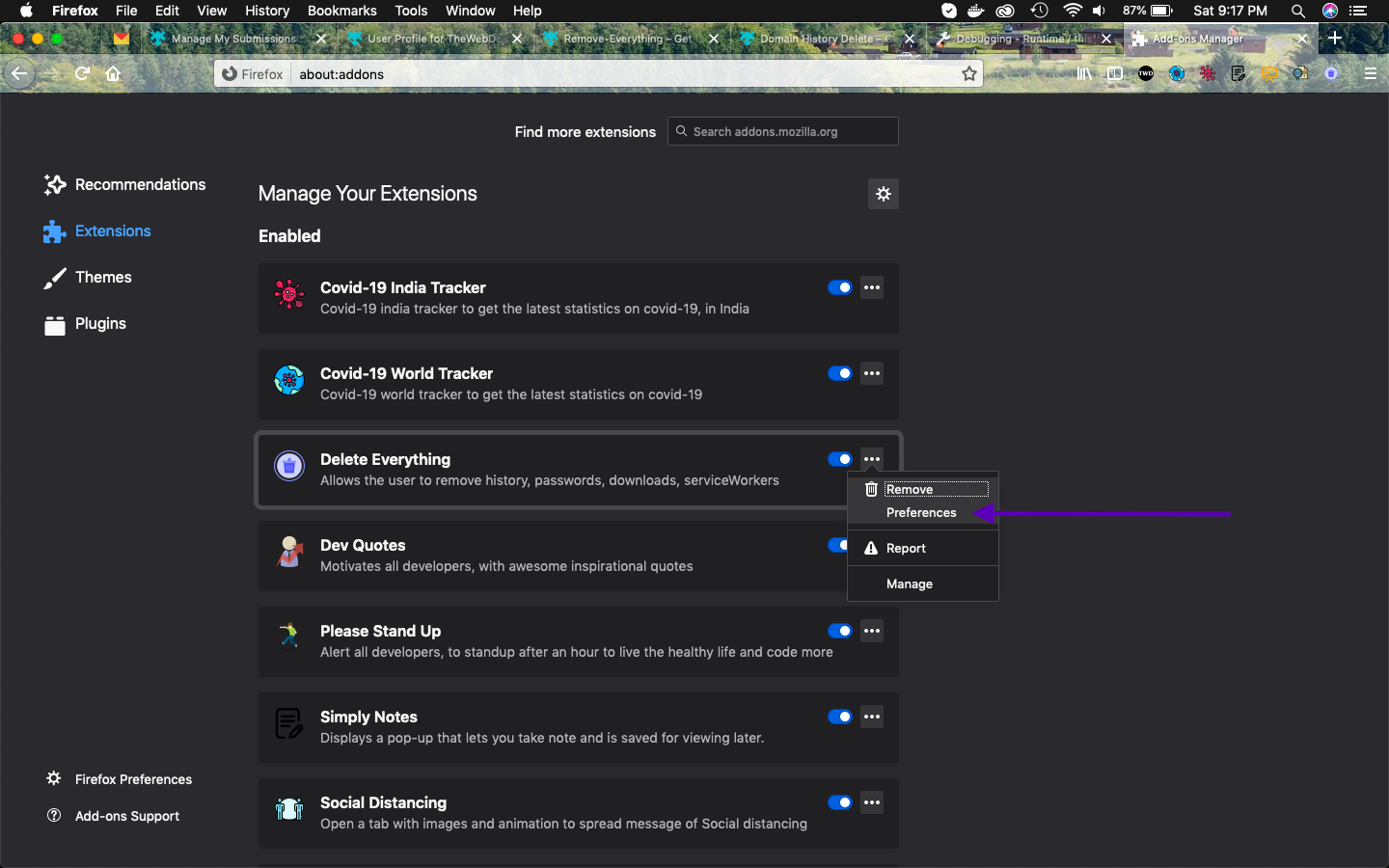
Task: Click the Delete Everything extension icon in list
Action: [289, 466]
